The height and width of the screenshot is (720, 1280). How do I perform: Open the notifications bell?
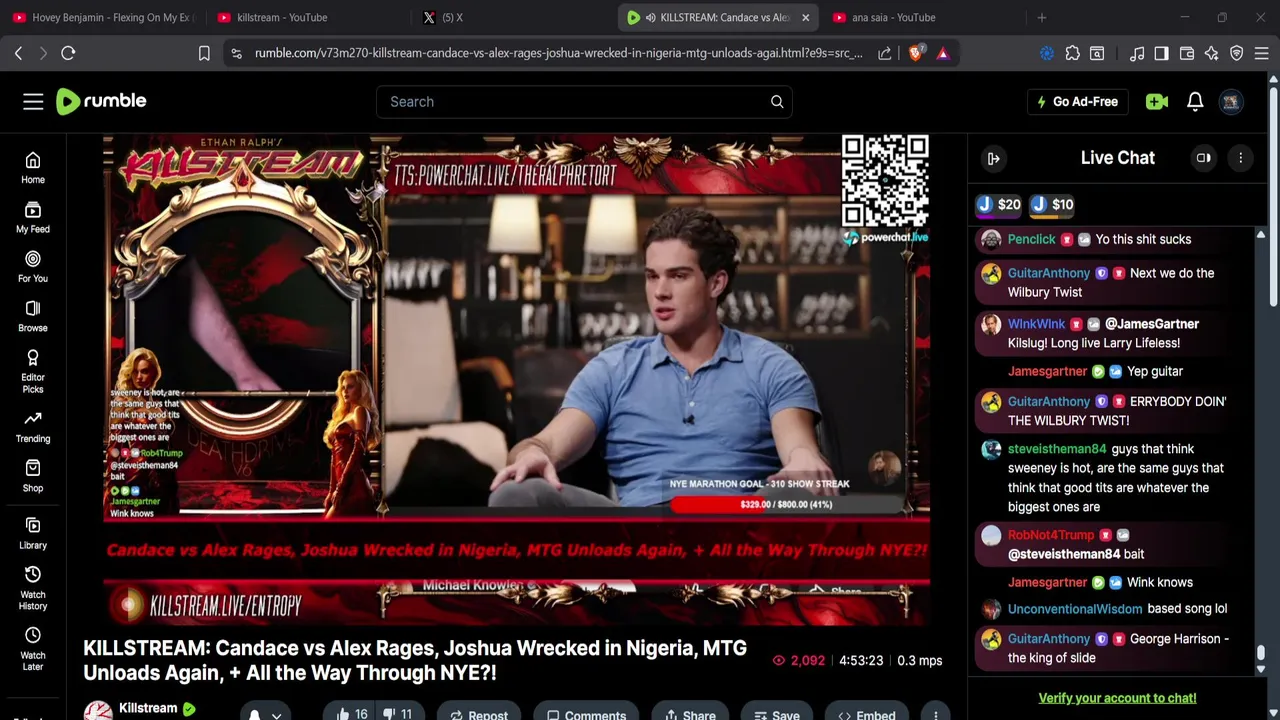click(1195, 101)
